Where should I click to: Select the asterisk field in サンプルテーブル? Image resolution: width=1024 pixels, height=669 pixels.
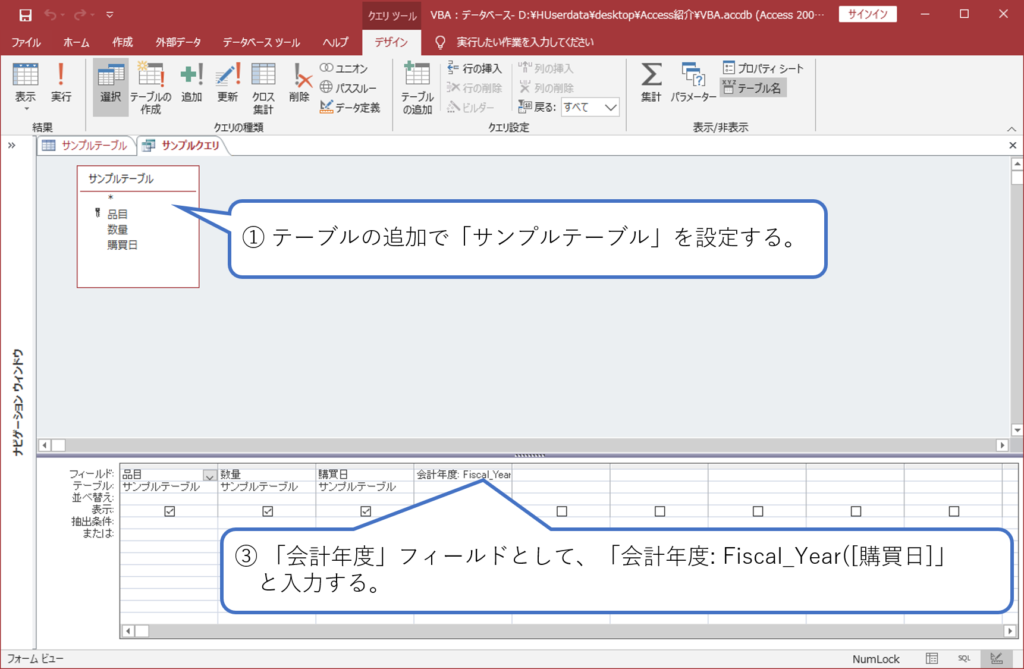(x=110, y=198)
